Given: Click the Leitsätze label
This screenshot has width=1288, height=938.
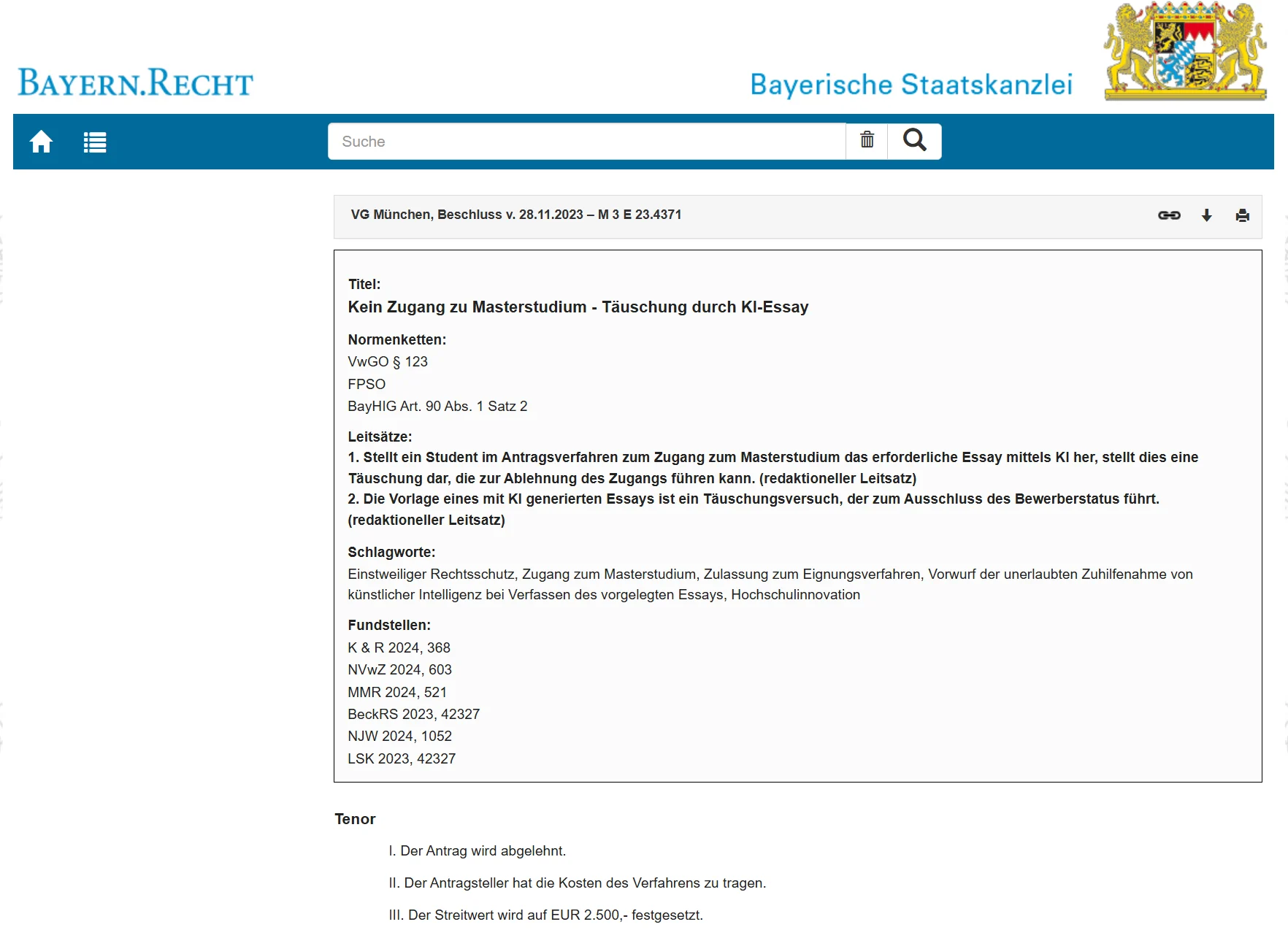Looking at the screenshot, I should point(380,437).
